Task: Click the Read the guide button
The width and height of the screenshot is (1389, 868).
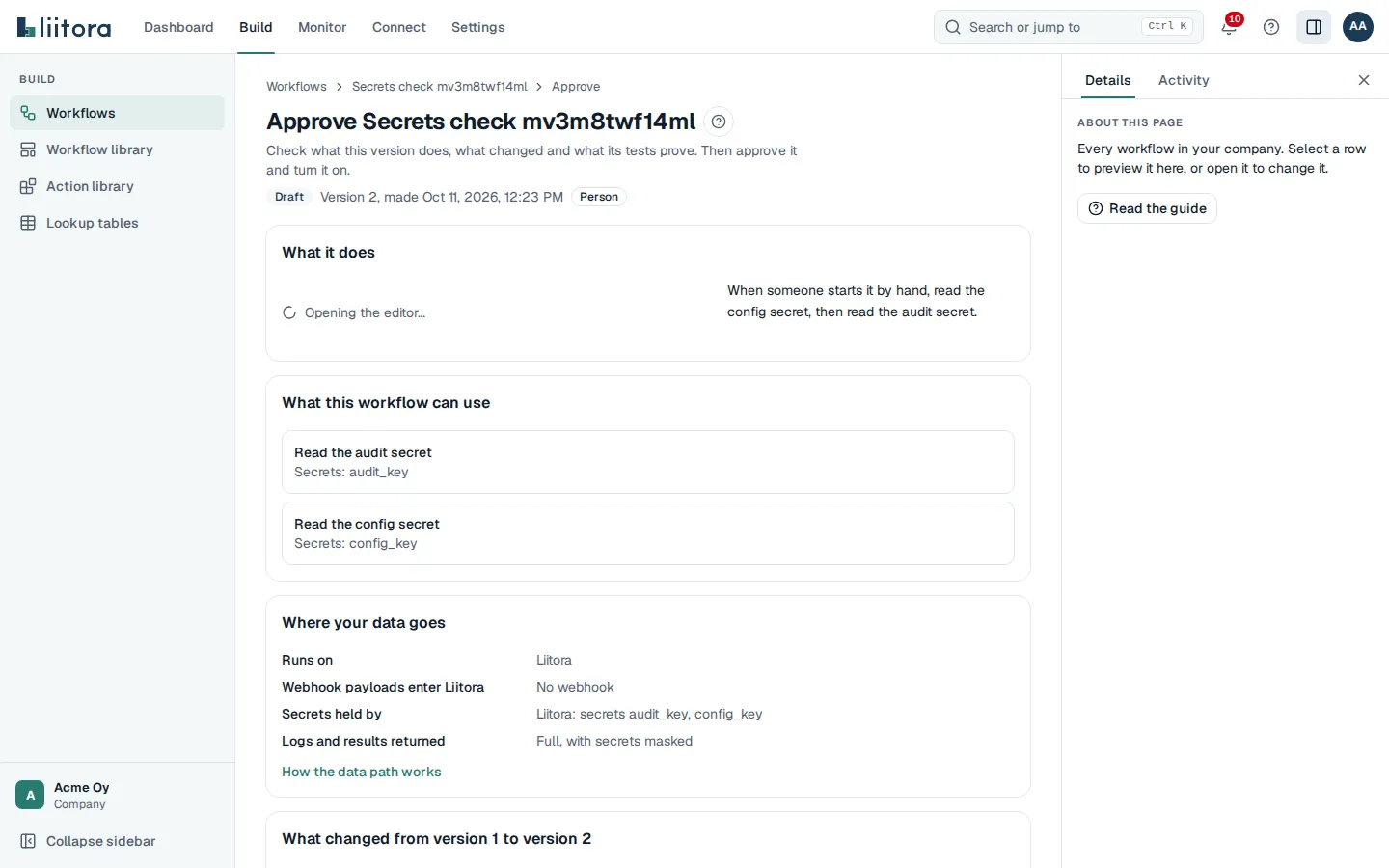Action: 1147,208
